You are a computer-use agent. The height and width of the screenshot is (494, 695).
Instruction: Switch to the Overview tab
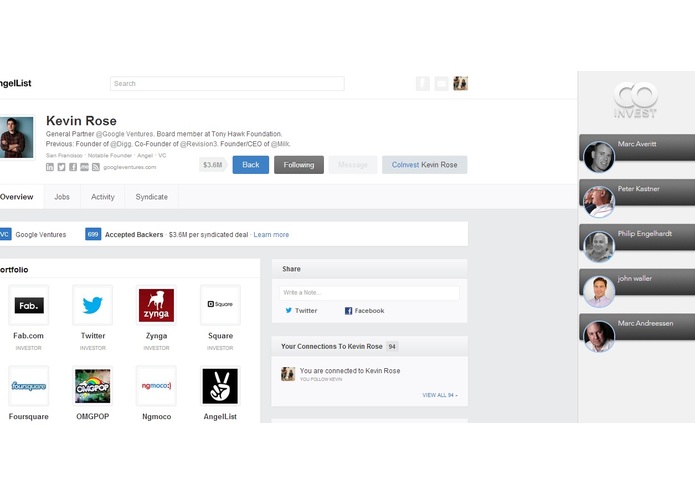pos(20,197)
